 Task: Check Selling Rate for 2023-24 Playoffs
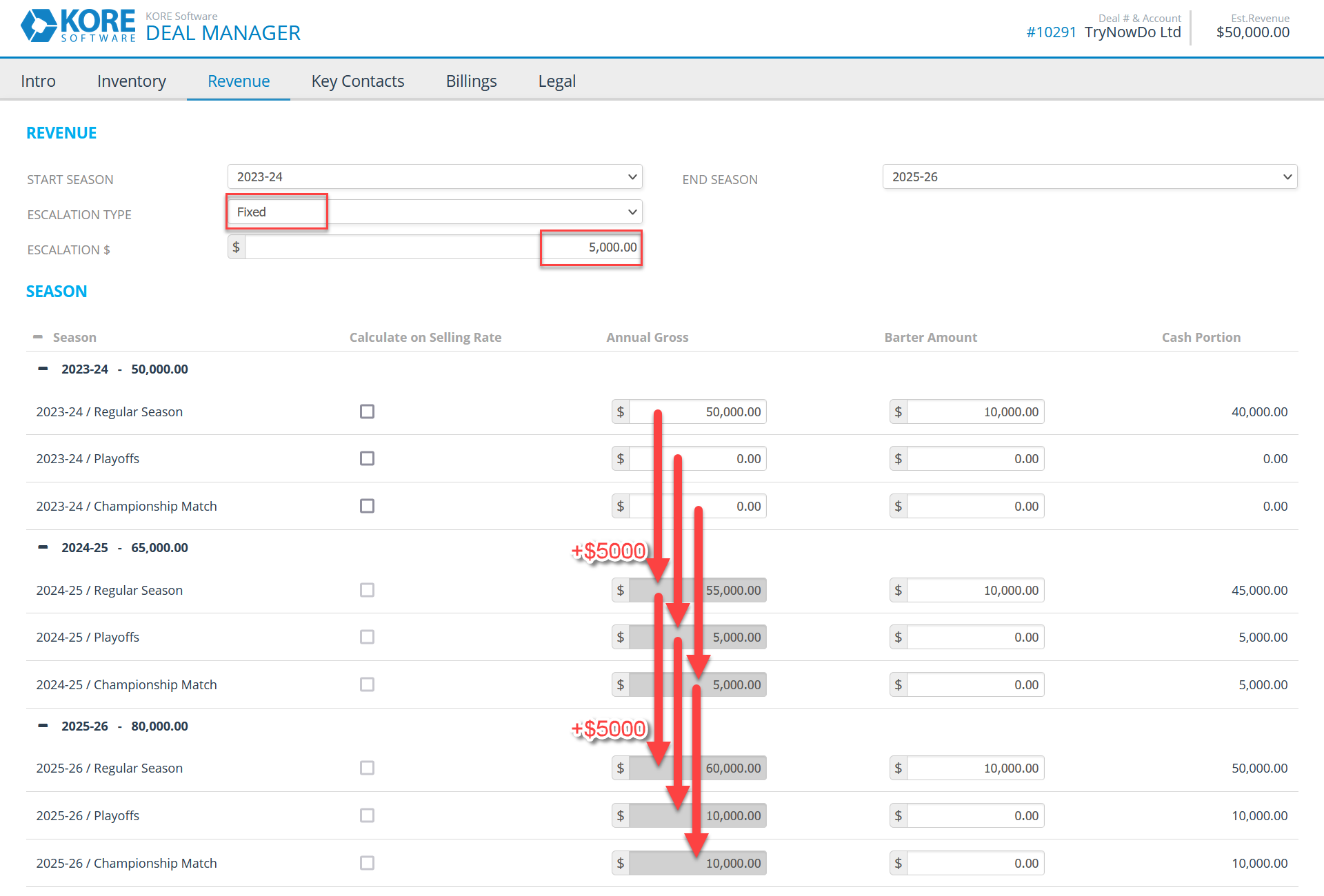367,458
